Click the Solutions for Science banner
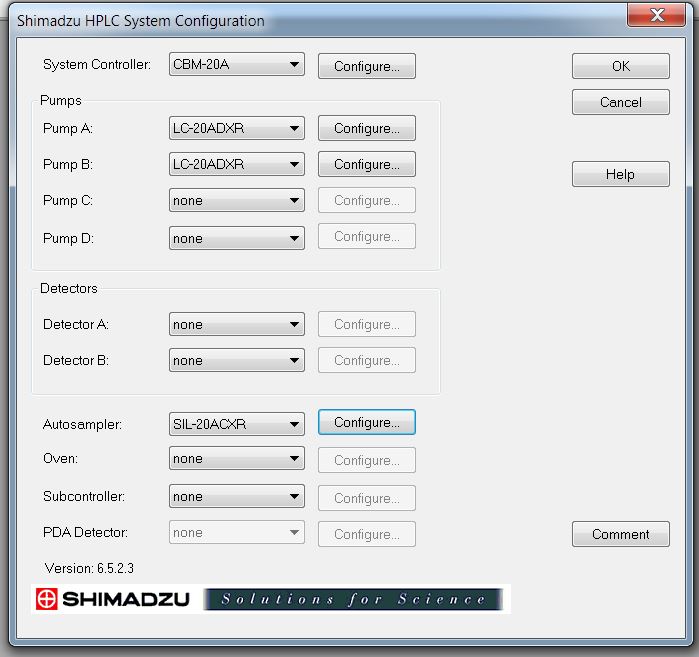This screenshot has height=657, width=699. (x=354, y=599)
